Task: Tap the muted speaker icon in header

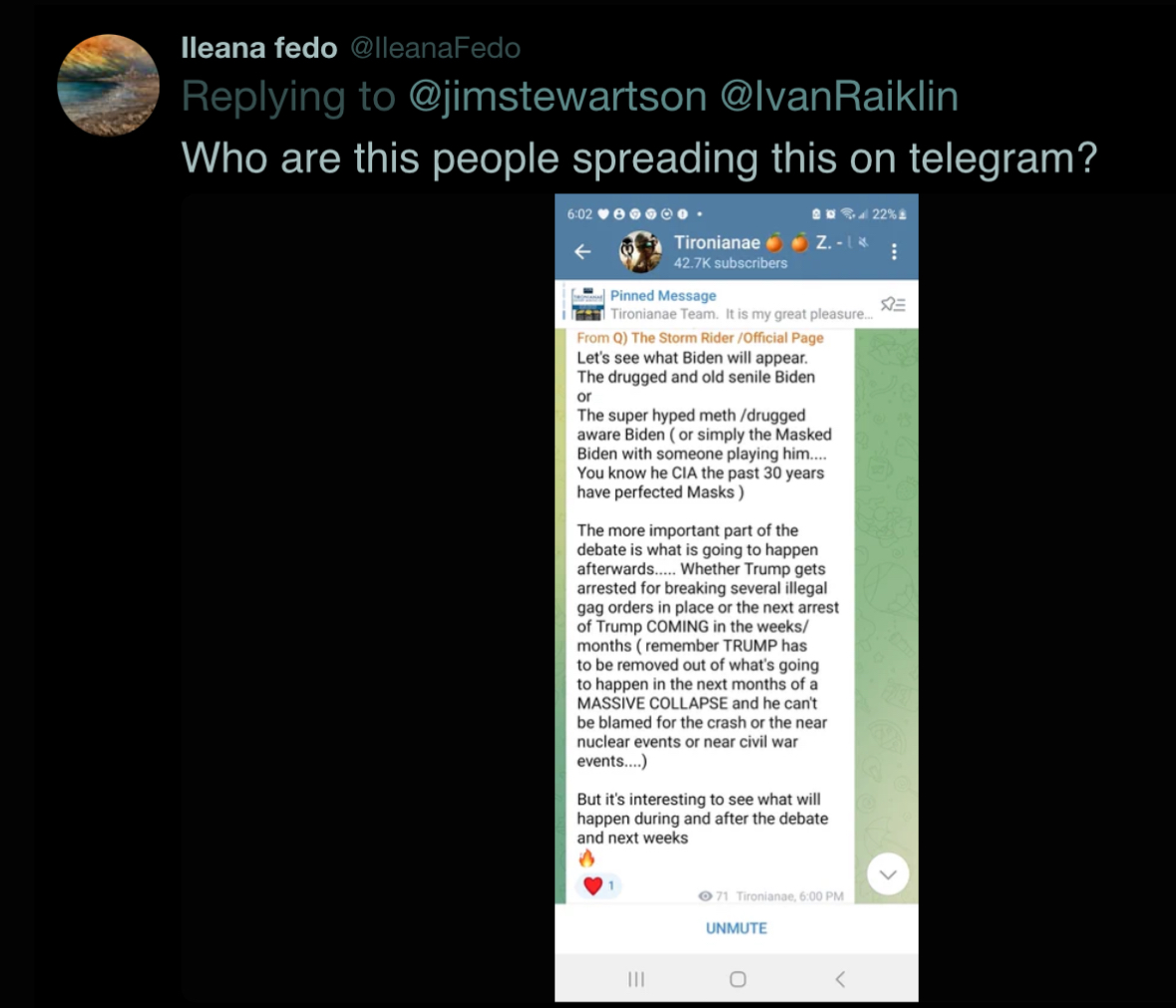Action: click(x=863, y=242)
